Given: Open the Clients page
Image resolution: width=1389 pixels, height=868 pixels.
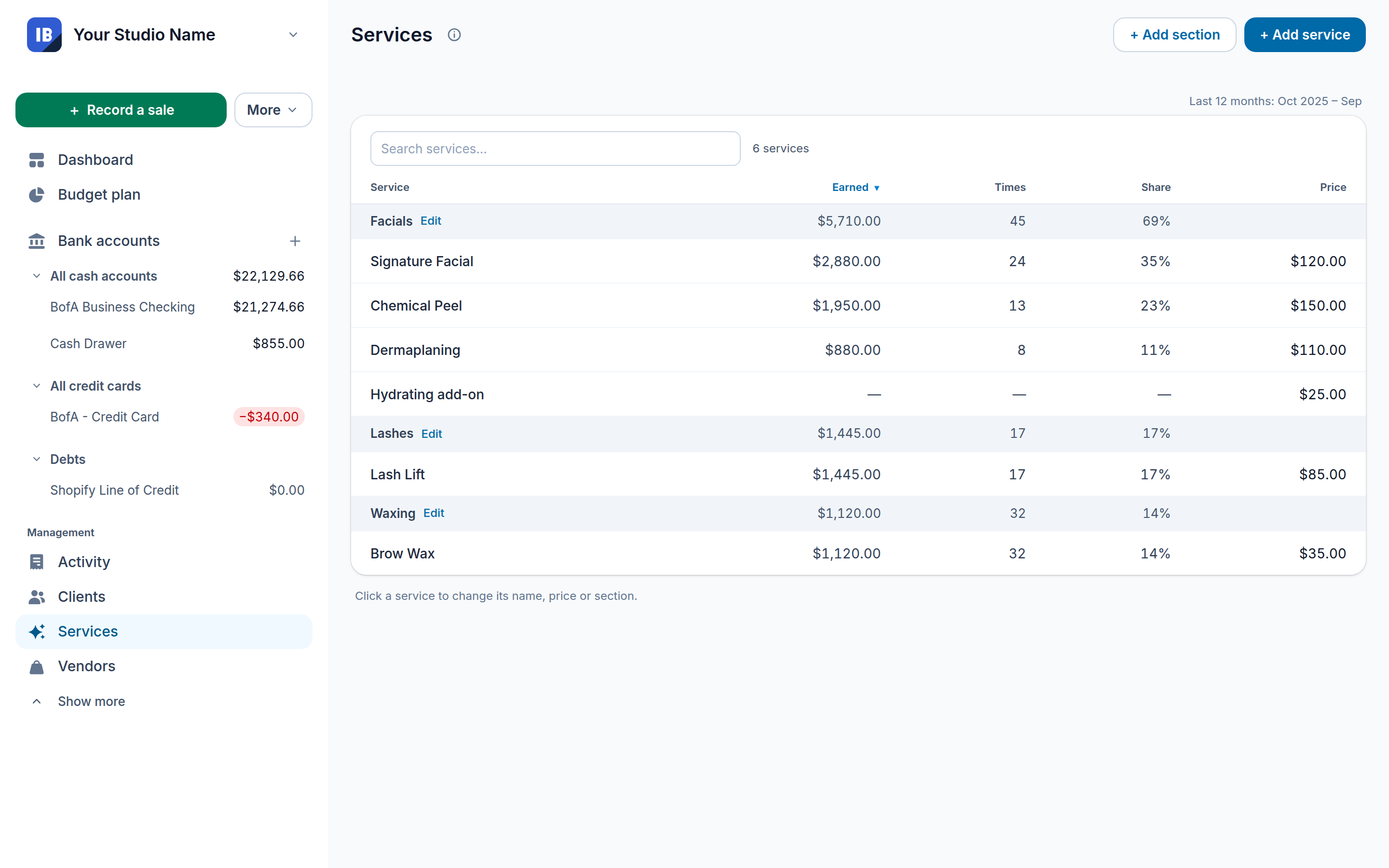Looking at the screenshot, I should 163,597.
